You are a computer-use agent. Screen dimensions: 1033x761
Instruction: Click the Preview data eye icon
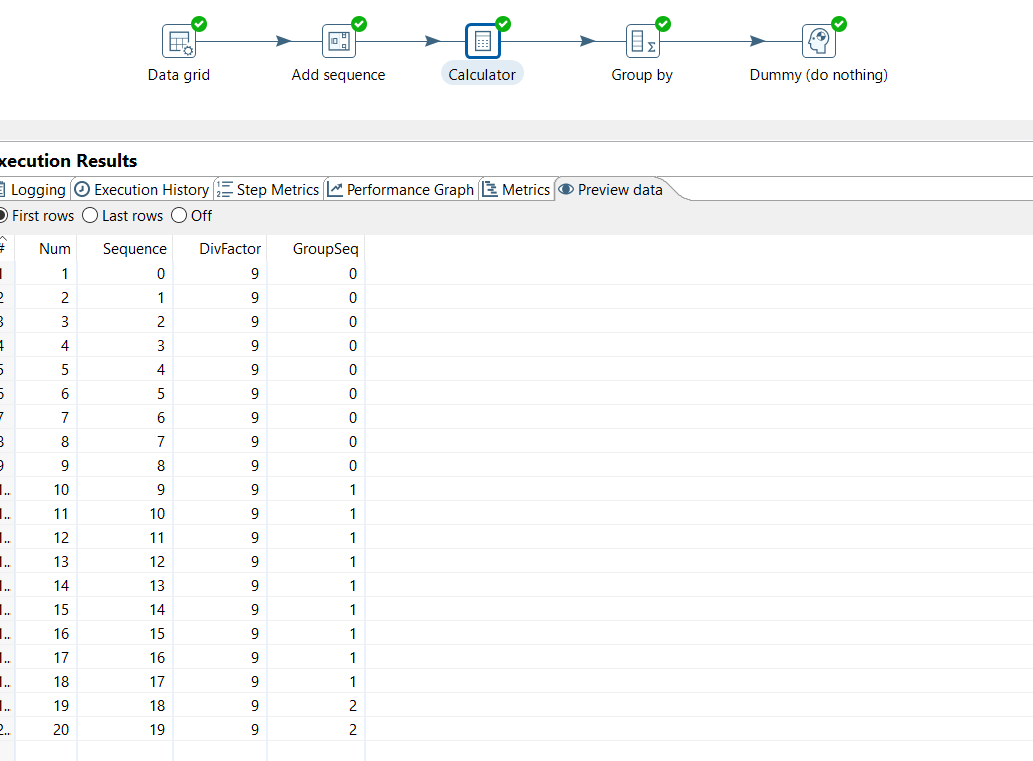tap(568, 189)
